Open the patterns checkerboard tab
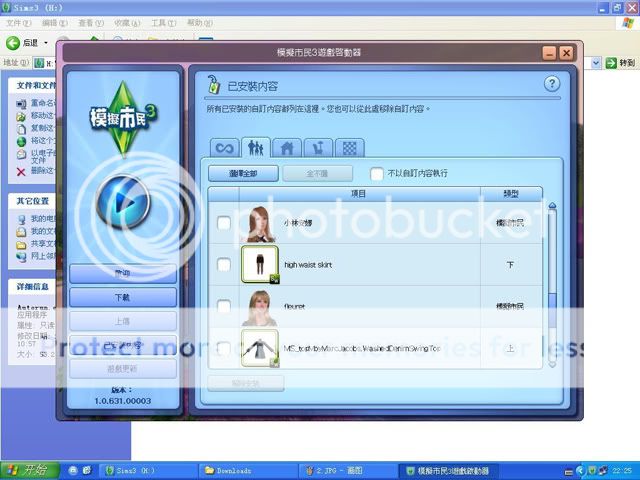Viewport: 640px width, 480px height. coord(349,147)
